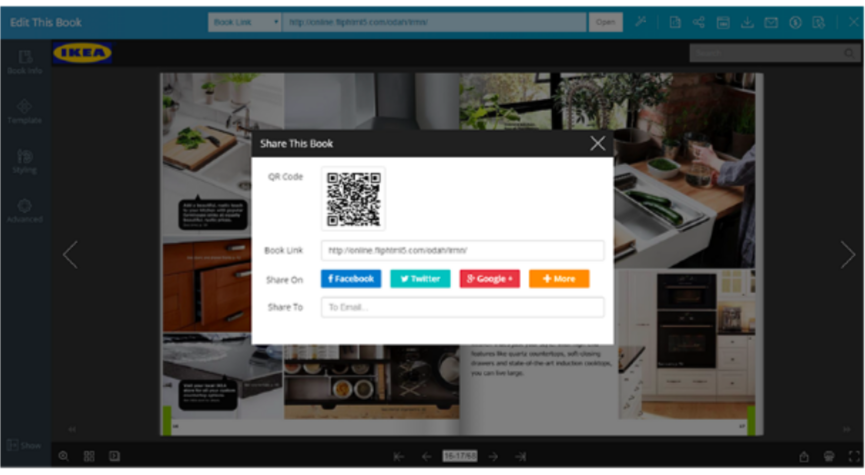
Task: Toggle fullscreen mode icon
Action: (854, 456)
